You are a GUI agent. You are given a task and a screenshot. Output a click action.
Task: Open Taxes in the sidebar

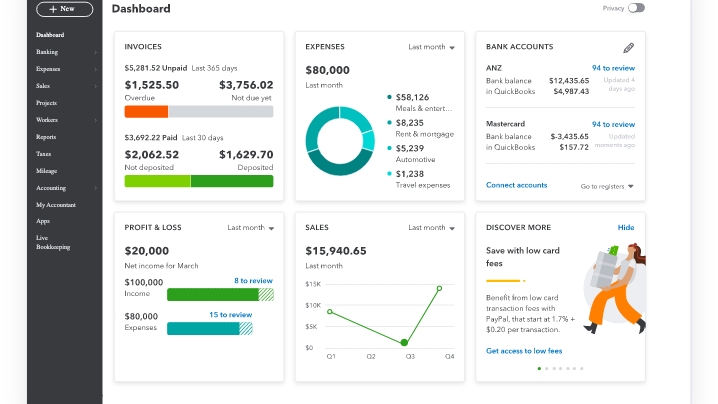[44, 154]
